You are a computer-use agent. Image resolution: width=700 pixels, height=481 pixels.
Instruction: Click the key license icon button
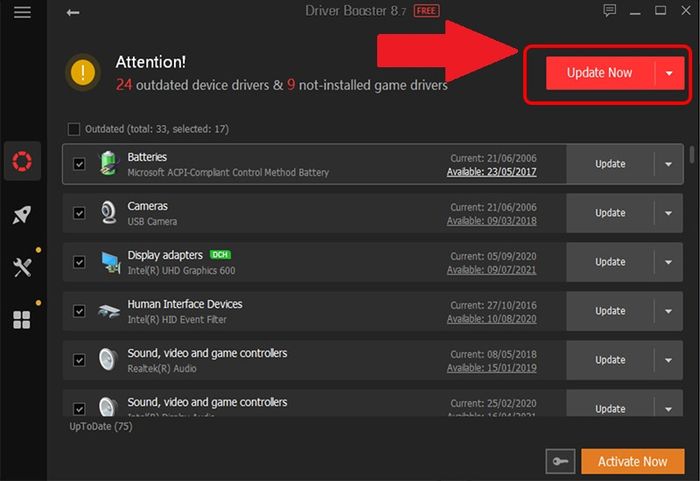click(560, 461)
